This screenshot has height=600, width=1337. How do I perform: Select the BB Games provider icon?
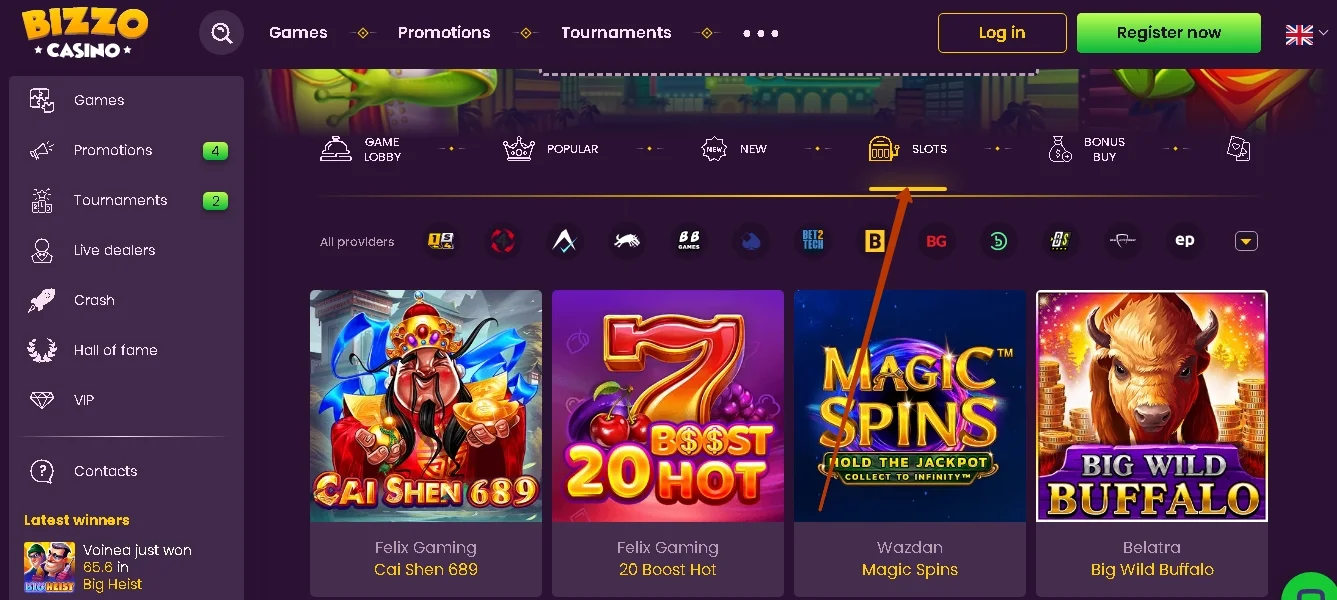coord(689,241)
